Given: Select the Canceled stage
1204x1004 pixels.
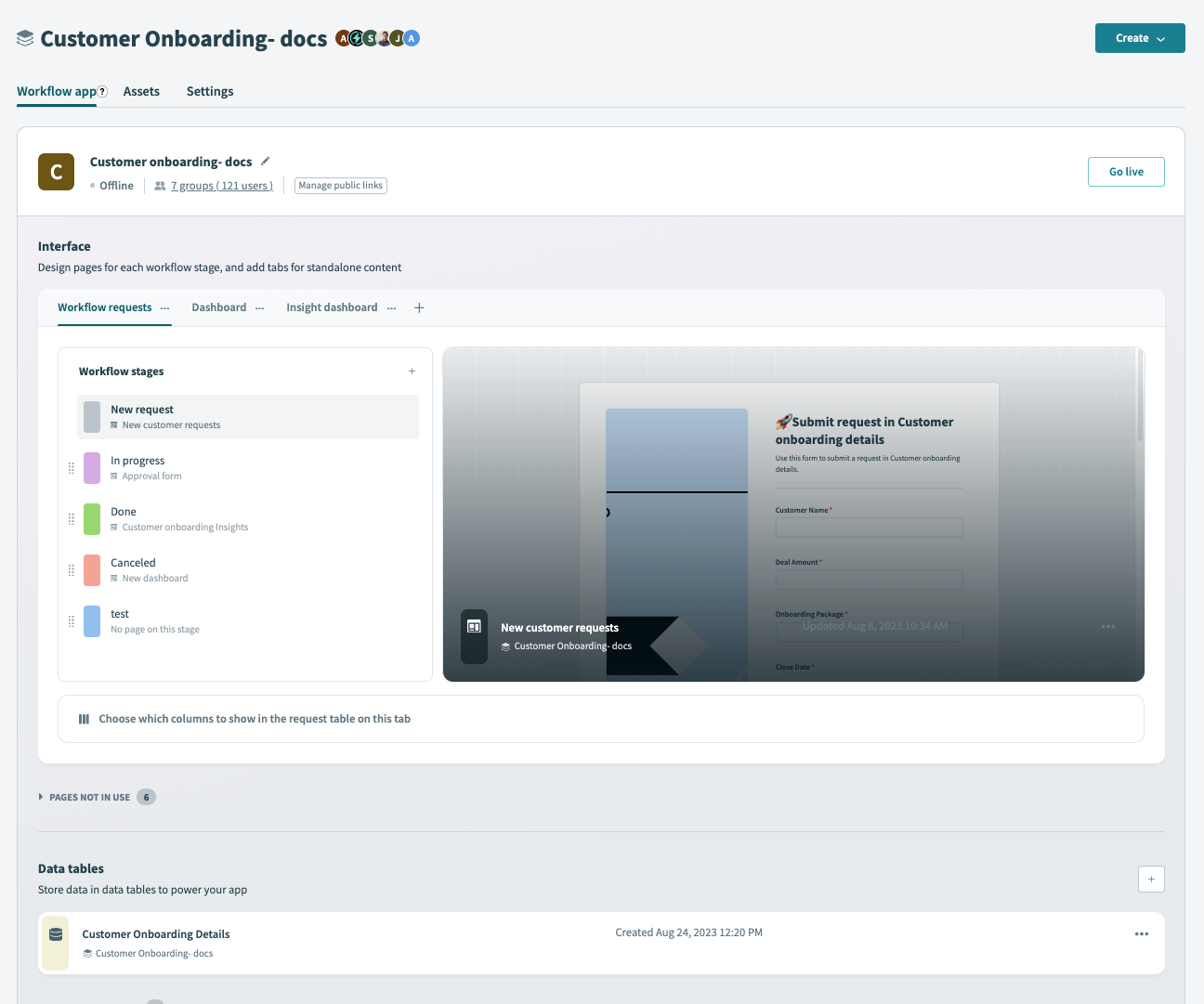Looking at the screenshot, I should [x=248, y=570].
